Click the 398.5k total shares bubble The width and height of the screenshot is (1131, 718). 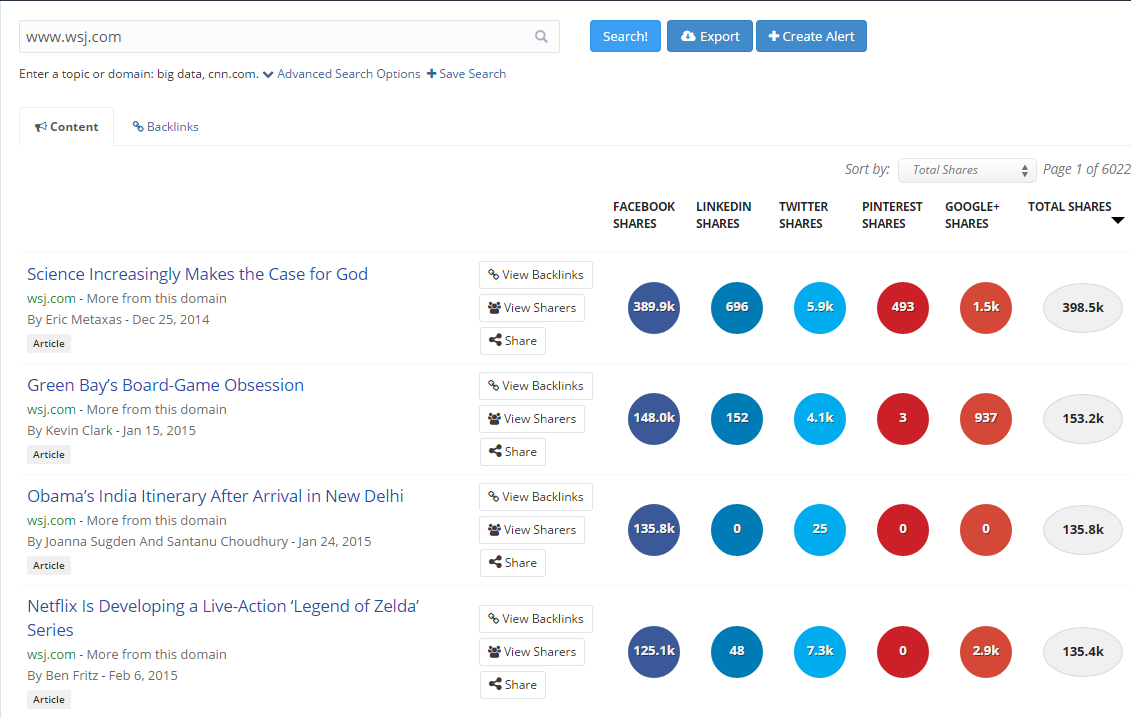(1083, 308)
